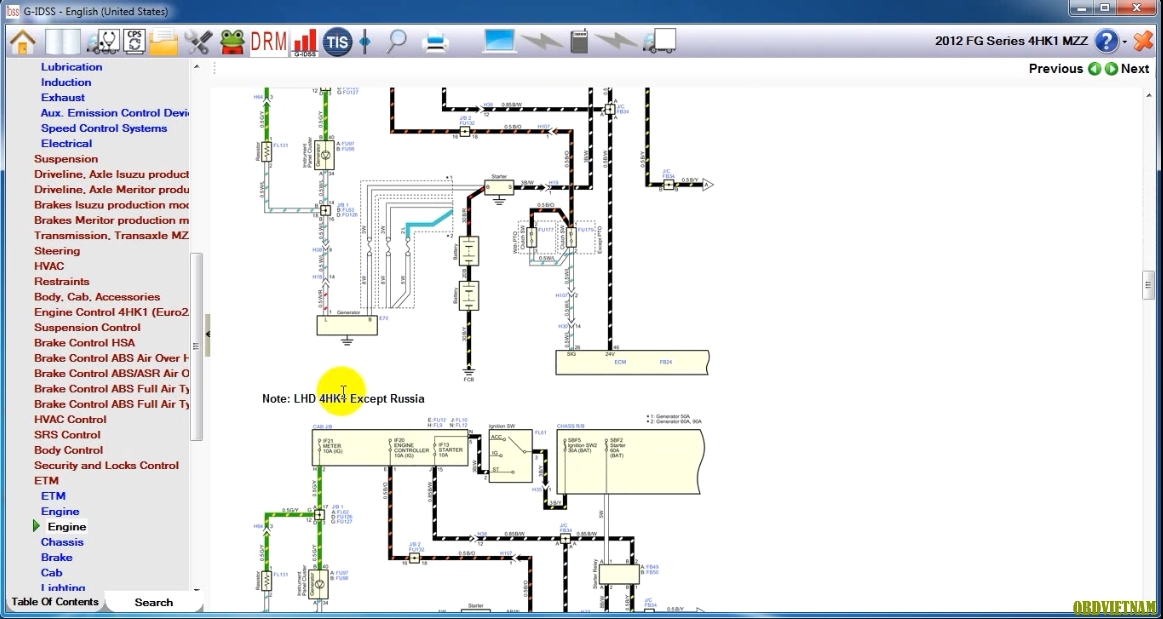Open Security and Locks Control
Screen dimensions: 1163x619
[x=106, y=465]
